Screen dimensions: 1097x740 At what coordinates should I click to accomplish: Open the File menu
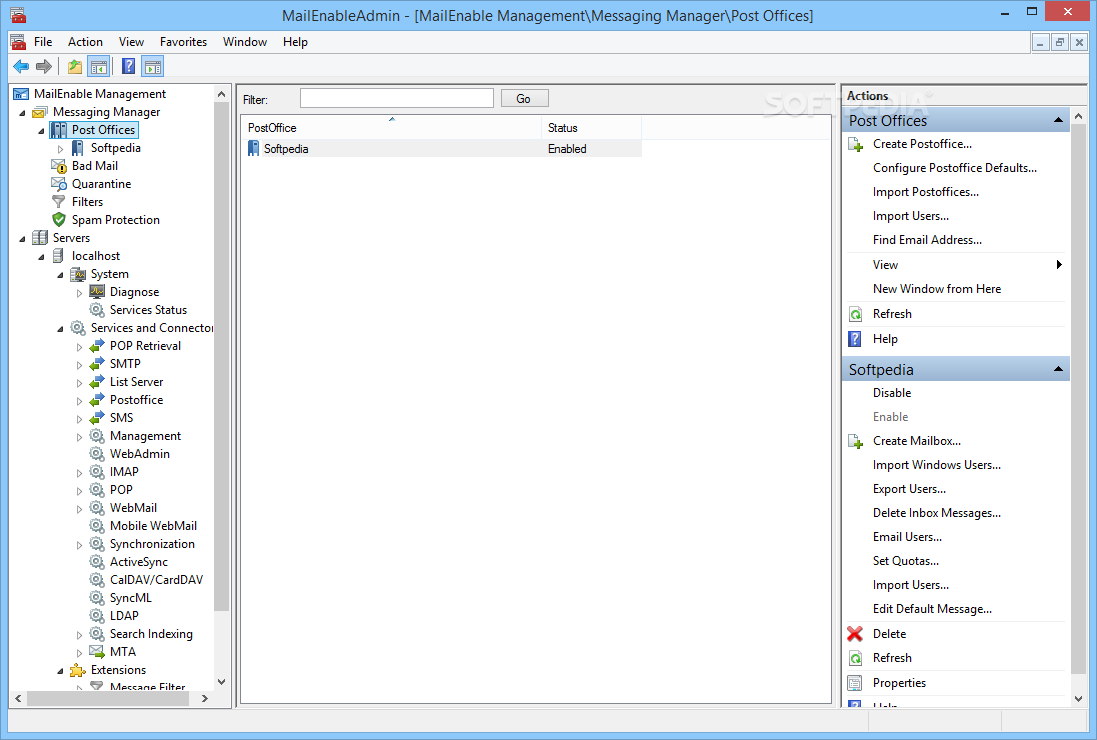pyautogui.click(x=43, y=42)
